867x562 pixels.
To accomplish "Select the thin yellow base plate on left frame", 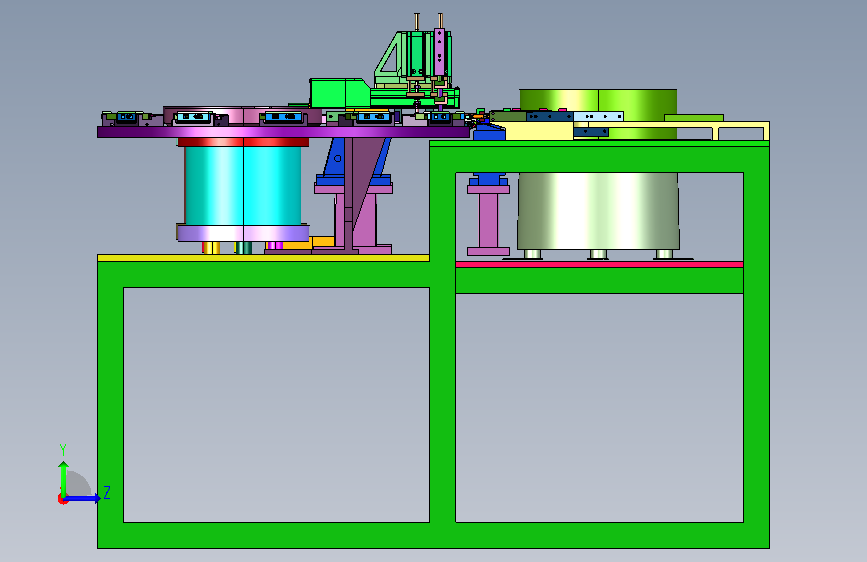I will [263, 258].
